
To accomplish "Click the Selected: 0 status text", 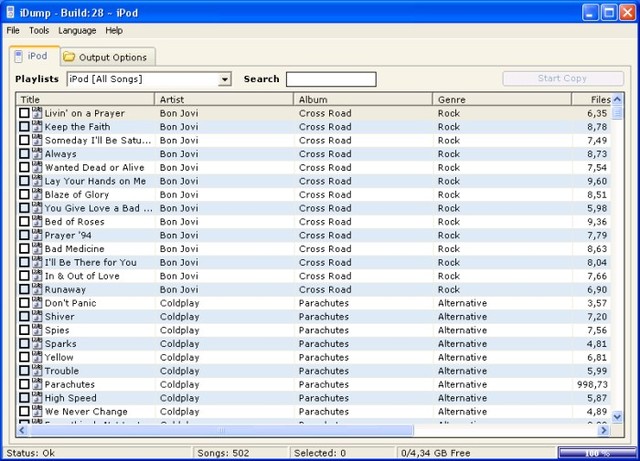I will tap(320, 453).
